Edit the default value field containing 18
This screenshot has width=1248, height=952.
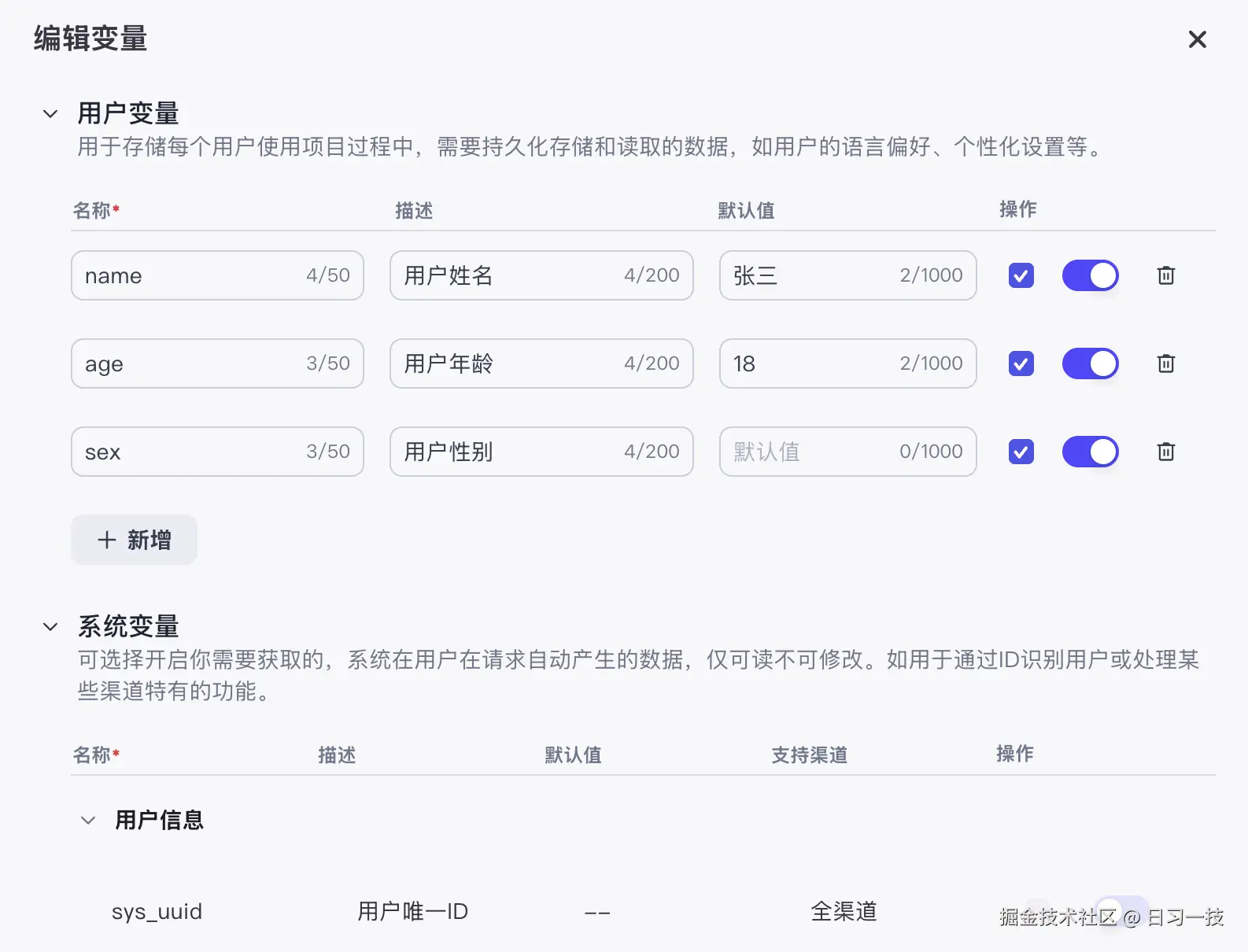click(x=848, y=363)
